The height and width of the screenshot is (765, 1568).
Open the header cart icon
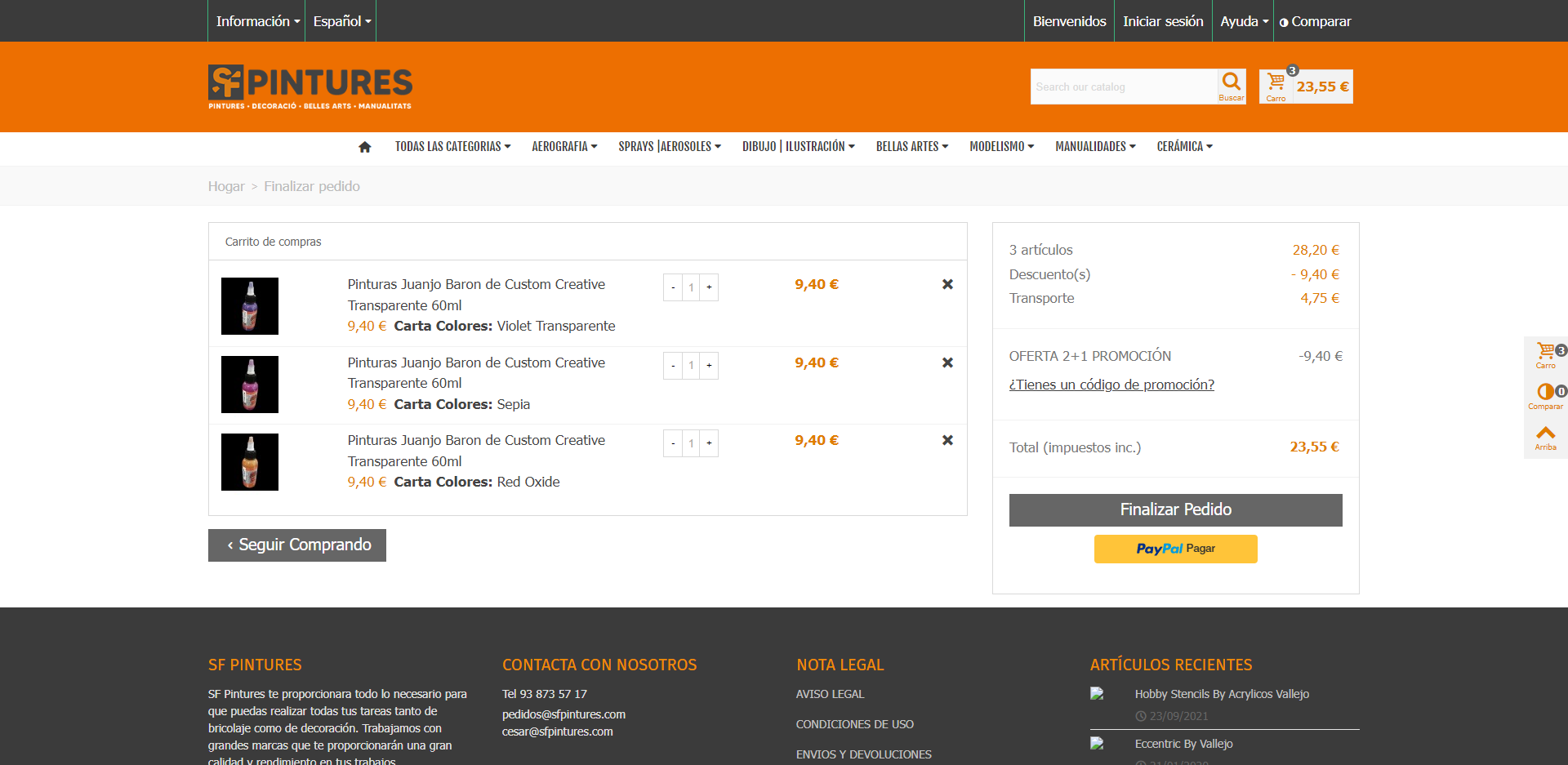tap(1276, 86)
